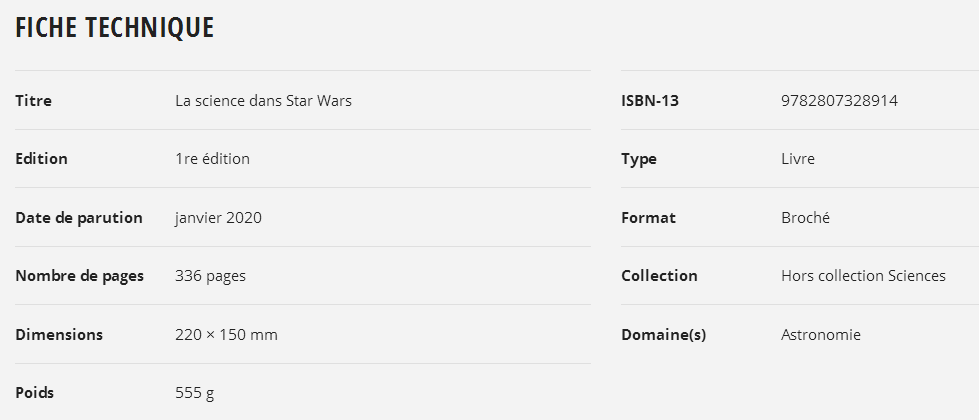Viewport: 979px width, 420px height.
Task: Click the 336 pages value
Action: 210,276
